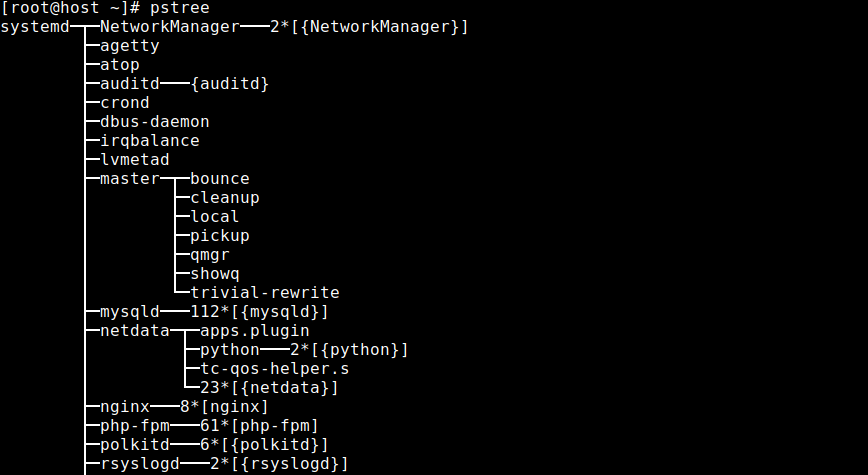Click the irqbalance process entry
The width and height of the screenshot is (868, 475).
pos(149,141)
